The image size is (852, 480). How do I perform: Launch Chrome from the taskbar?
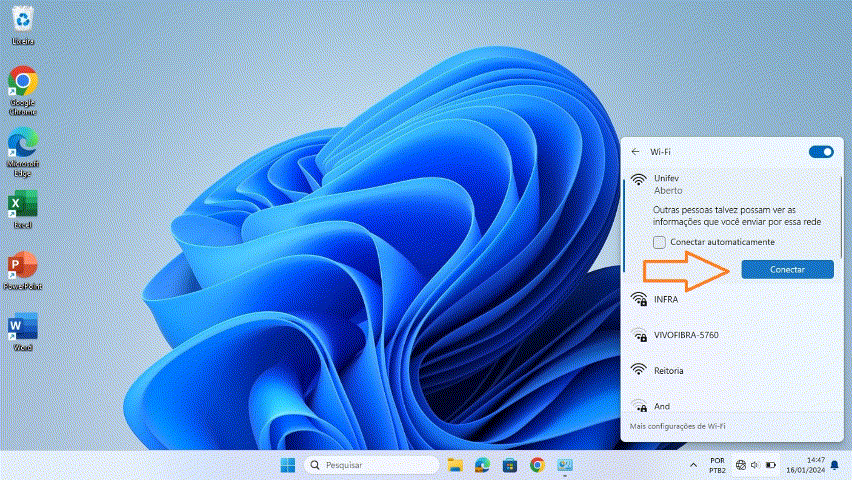tap(537, 465)
